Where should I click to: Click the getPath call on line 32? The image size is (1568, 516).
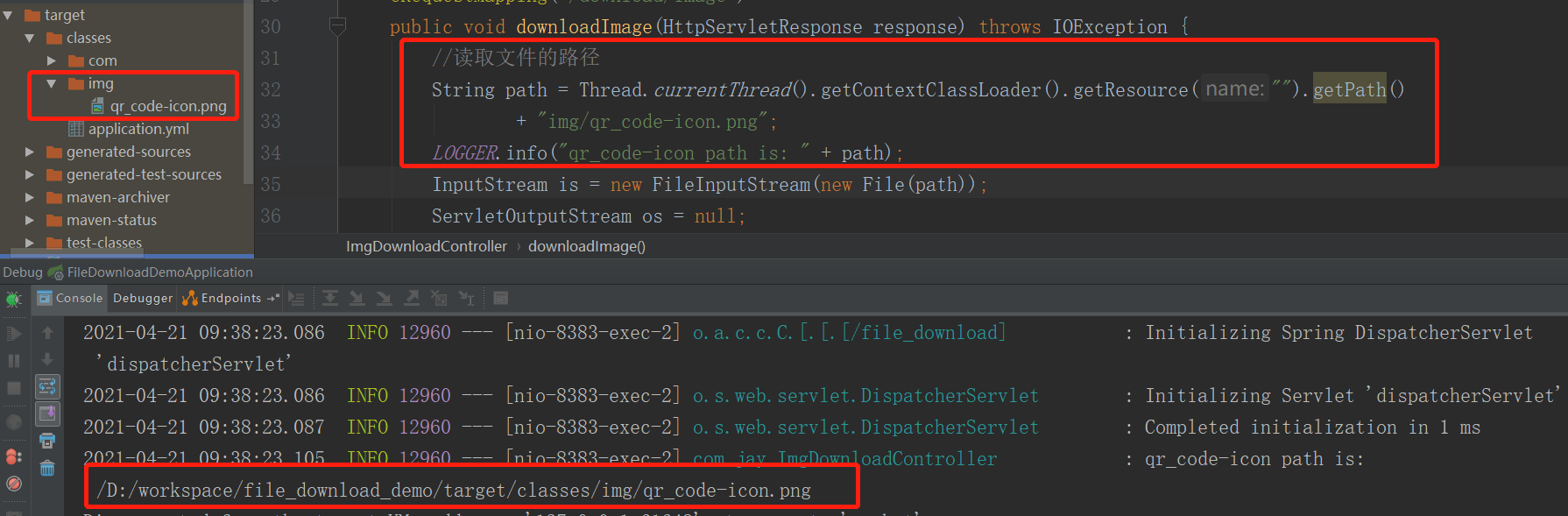[1349, 89]
